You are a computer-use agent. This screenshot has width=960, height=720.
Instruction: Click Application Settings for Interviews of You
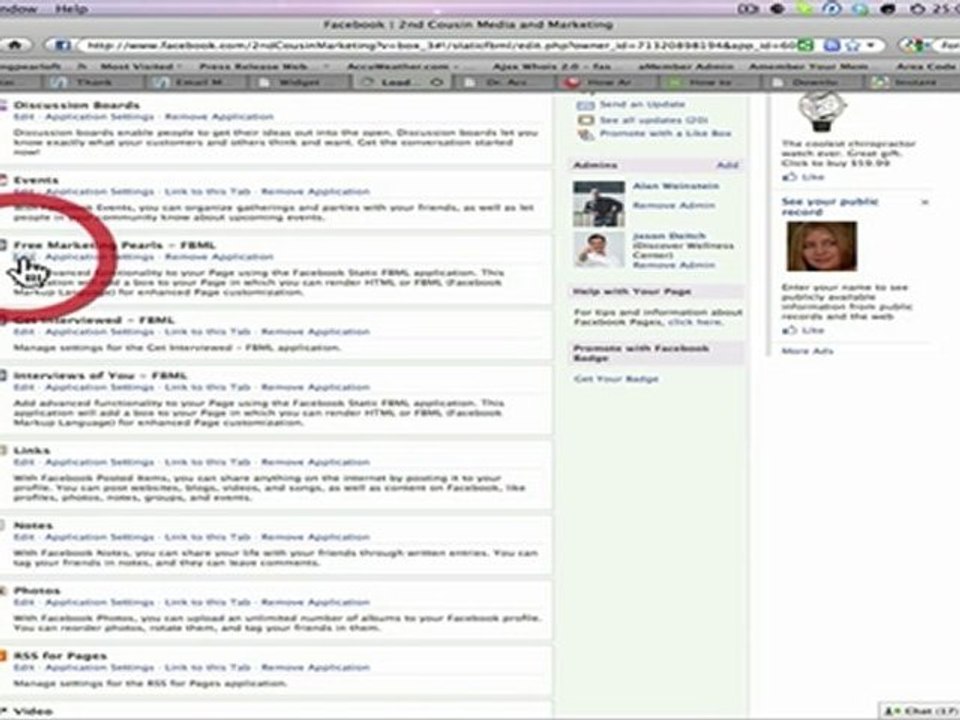click(99, 387)
